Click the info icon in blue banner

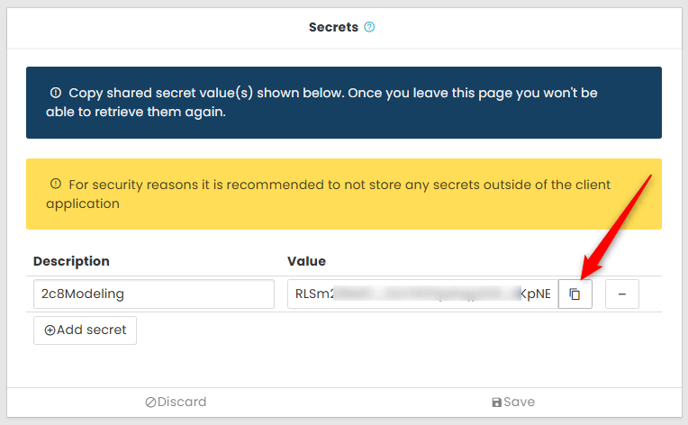pos(56,93)
